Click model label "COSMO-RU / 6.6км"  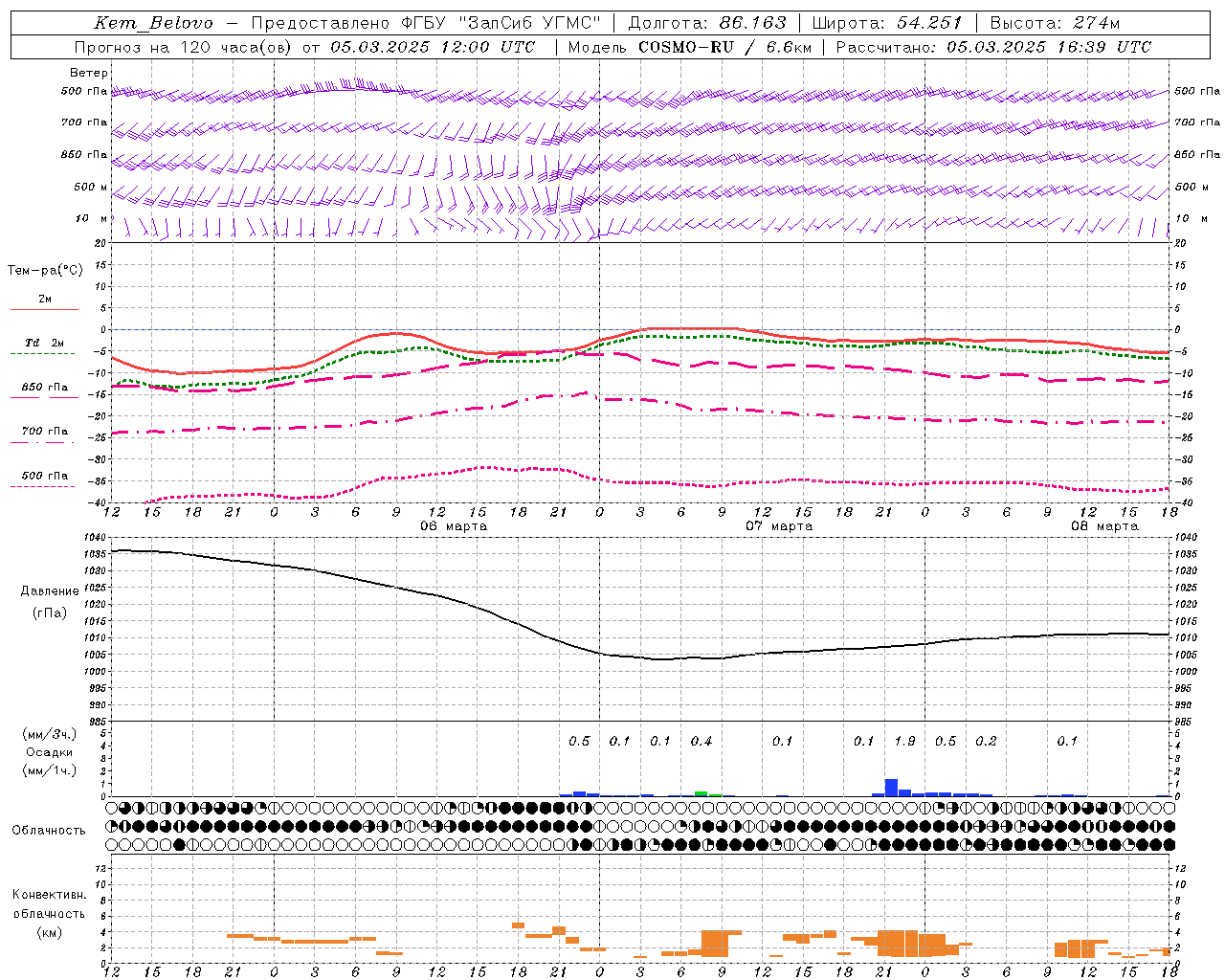(724, 47)
